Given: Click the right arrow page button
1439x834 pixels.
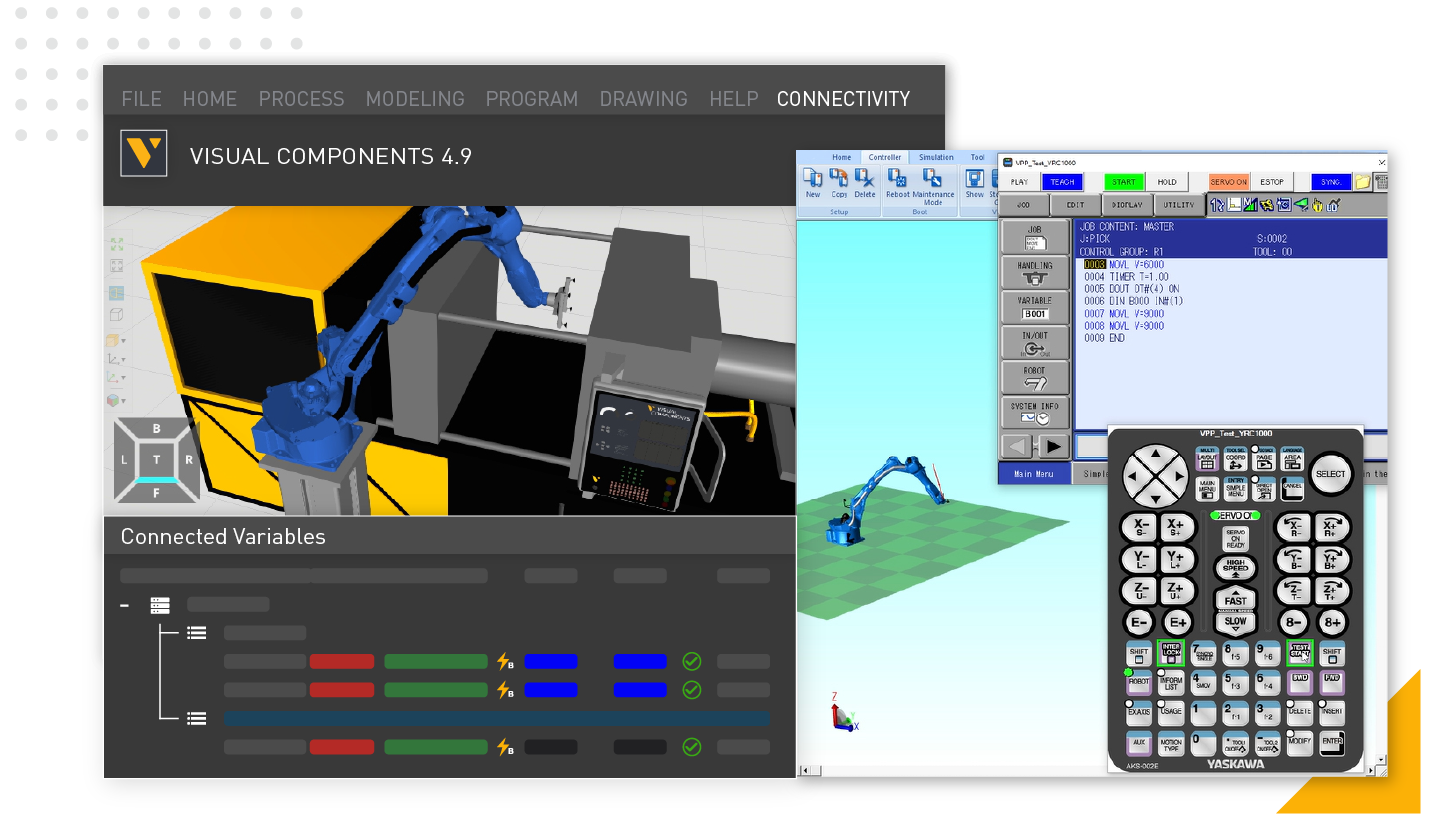Looking at the screenshot, I should 1054,446.
